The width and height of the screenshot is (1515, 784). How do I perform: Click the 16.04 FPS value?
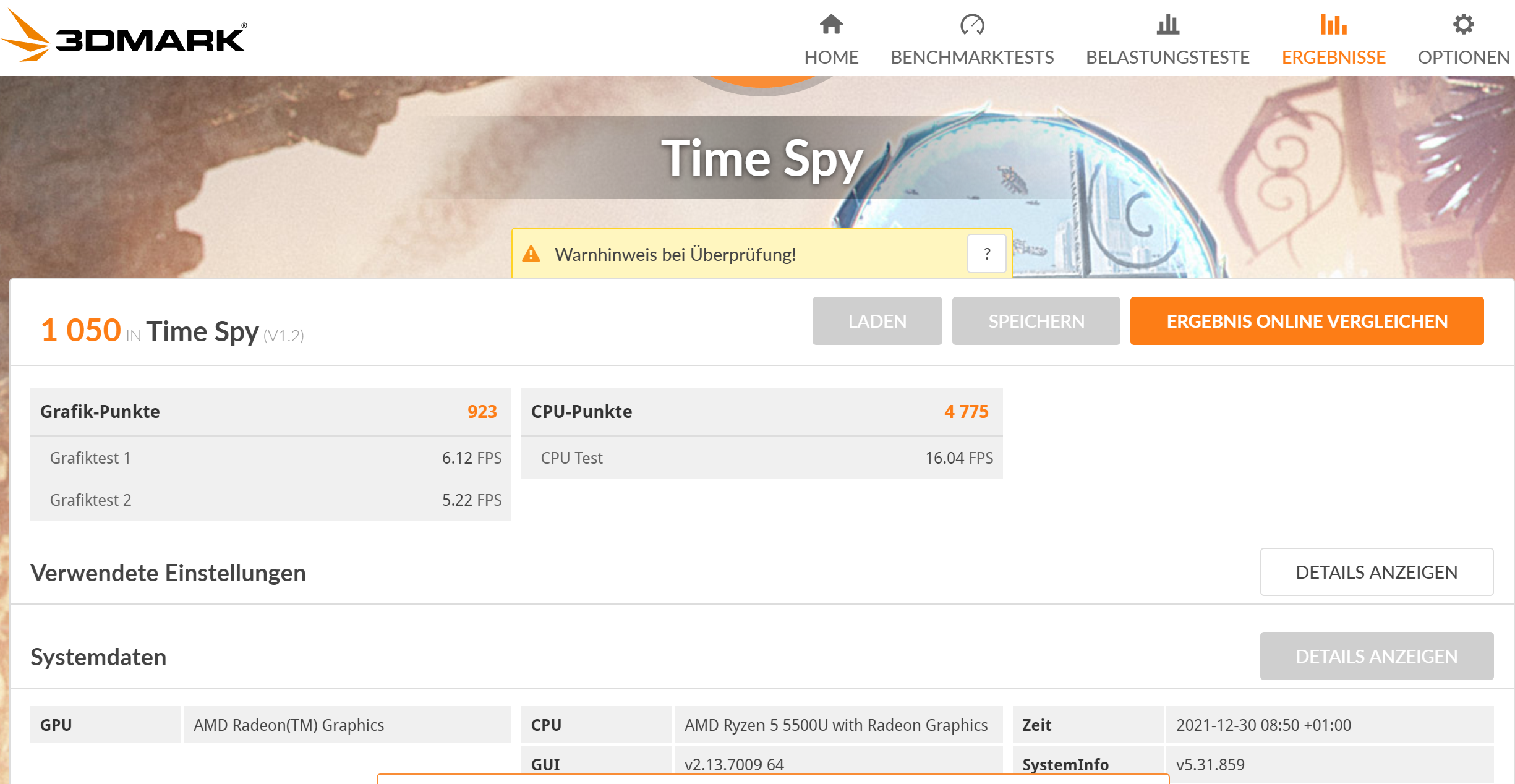959,458
